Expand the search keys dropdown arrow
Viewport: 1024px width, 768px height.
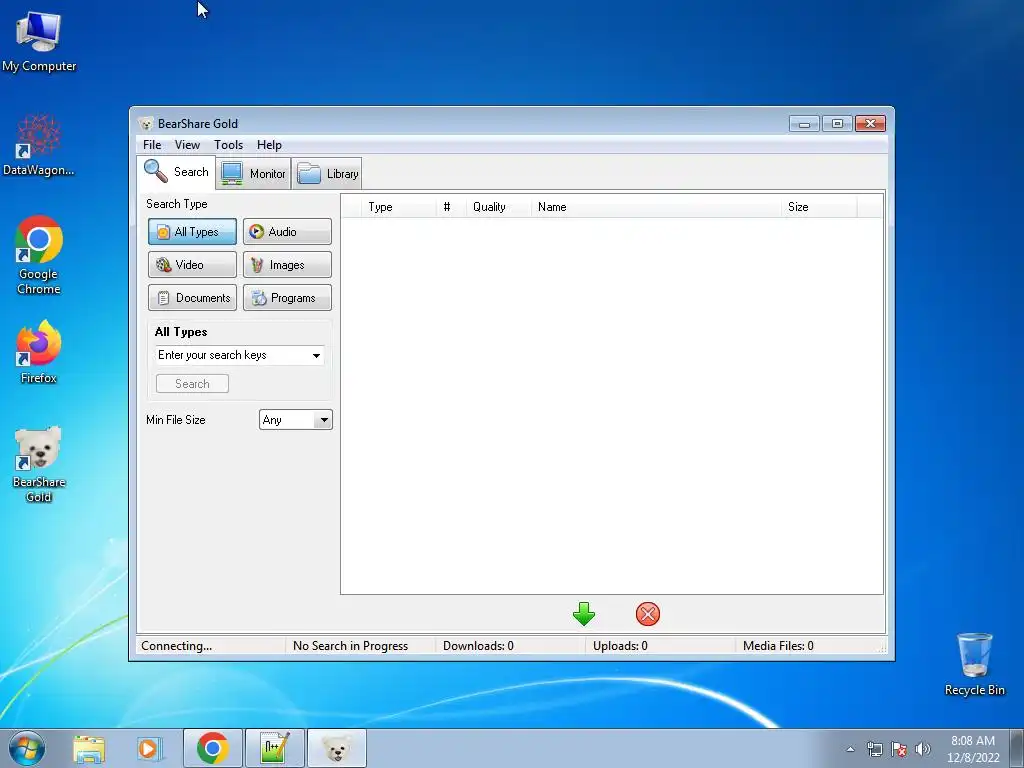pyautogui.click(x=316, y=355)
